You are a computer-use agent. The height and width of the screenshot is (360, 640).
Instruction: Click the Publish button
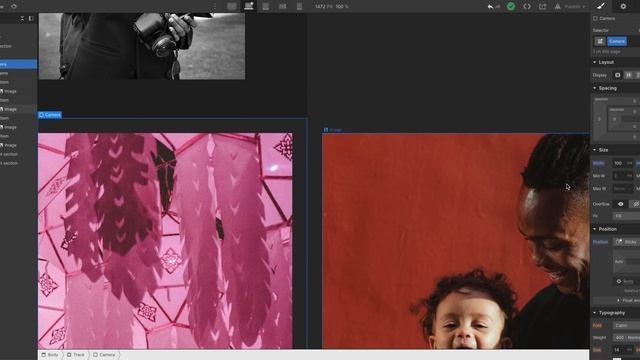point(575,7)
